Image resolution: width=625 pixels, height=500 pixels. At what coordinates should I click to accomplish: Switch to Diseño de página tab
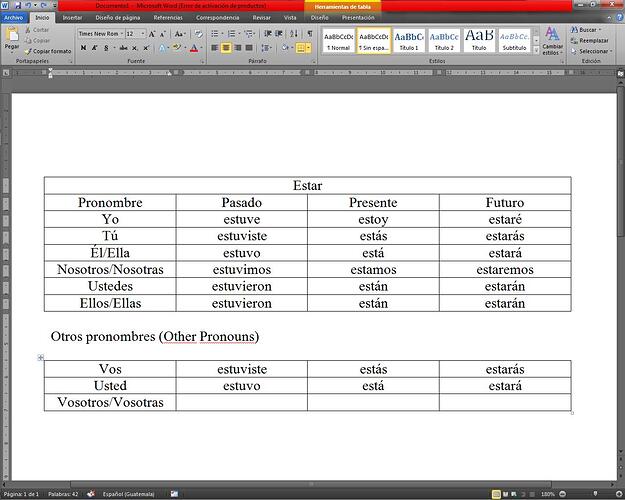118,18
